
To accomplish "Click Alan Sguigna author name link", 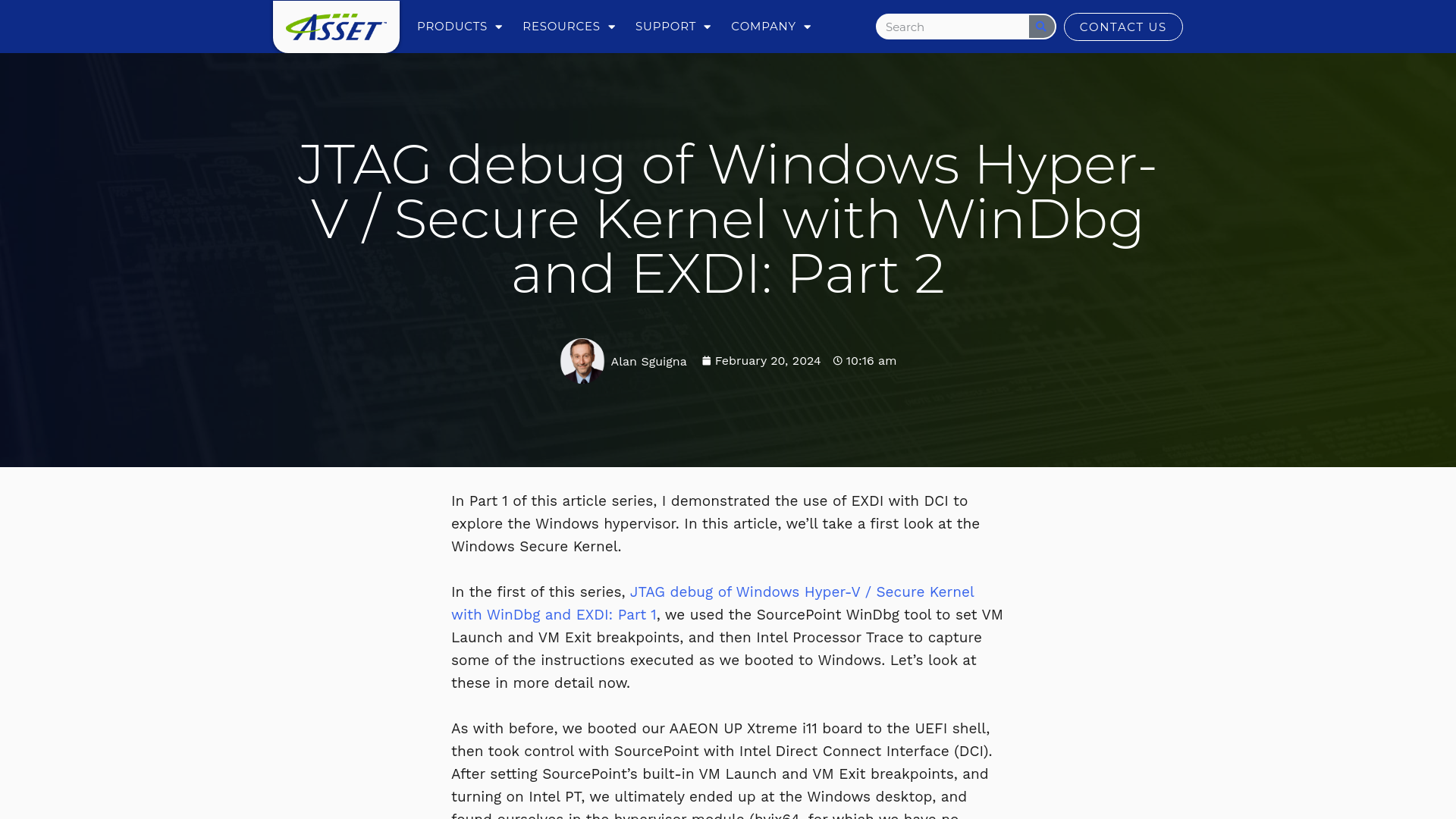I will click(648, 361).
